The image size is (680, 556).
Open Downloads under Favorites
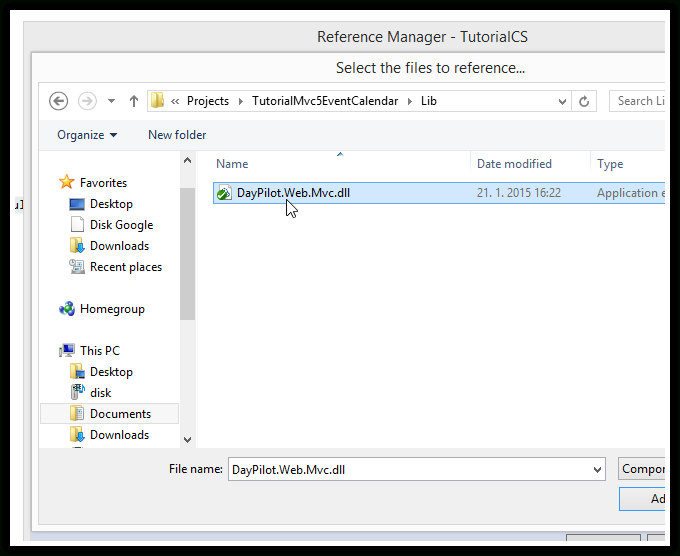[x=119, y=246]
